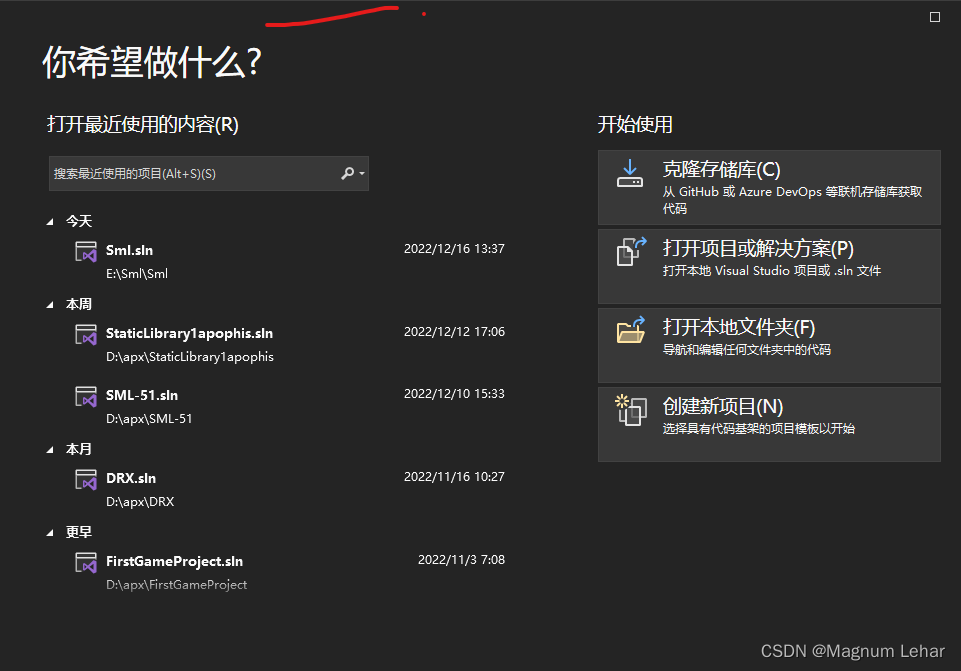Click the Open Project or Solution icon
961x671 pixels.
[x=631, y=251]
